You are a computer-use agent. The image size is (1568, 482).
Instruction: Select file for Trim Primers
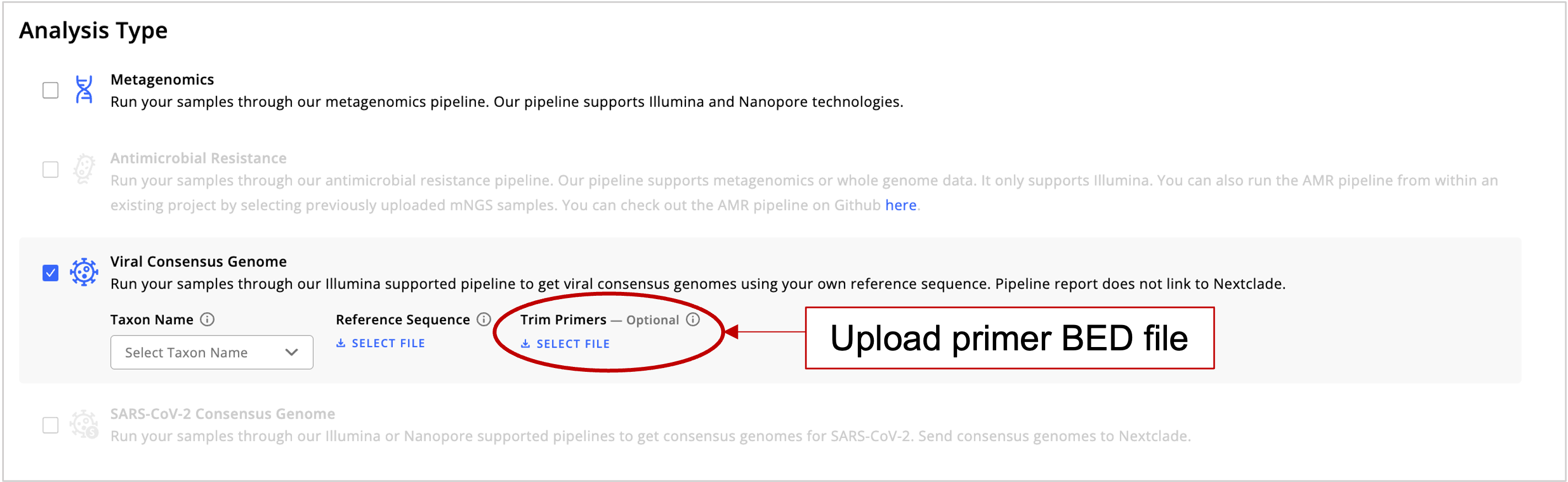[x=565, y=344]
